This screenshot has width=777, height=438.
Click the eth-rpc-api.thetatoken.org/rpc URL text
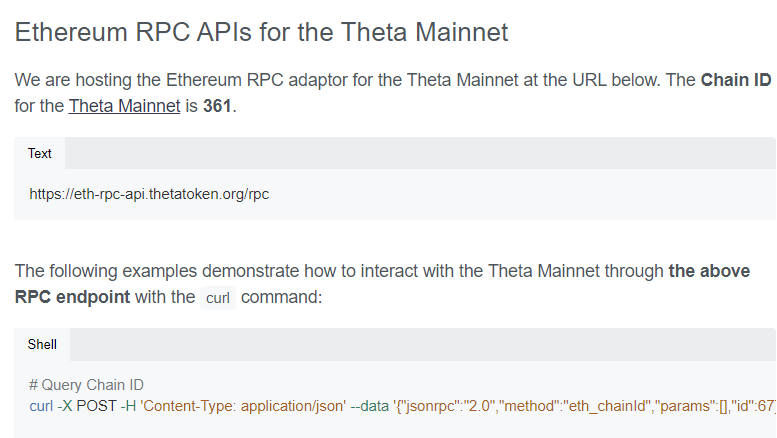click(x=149, y=194)
